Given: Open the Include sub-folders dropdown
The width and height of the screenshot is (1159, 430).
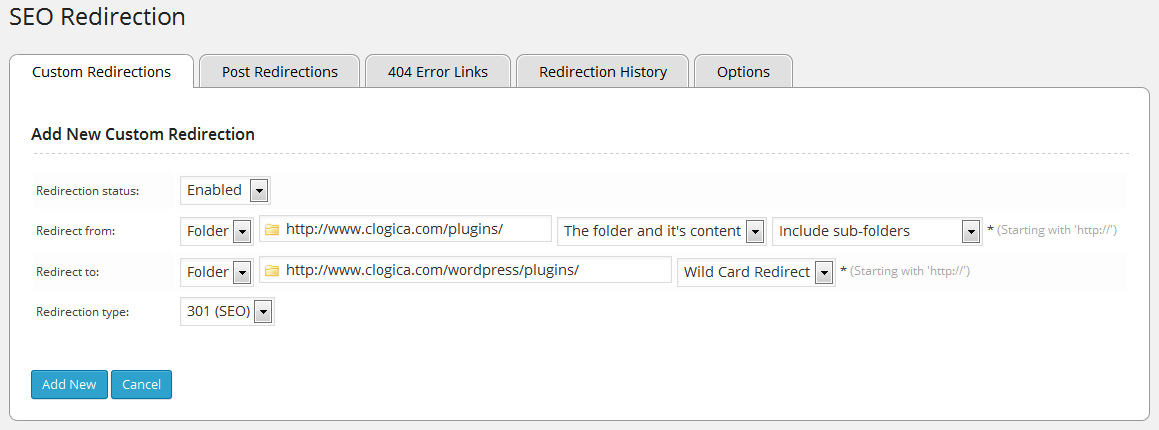Looking at the screenshot, I should click(877, 231).
